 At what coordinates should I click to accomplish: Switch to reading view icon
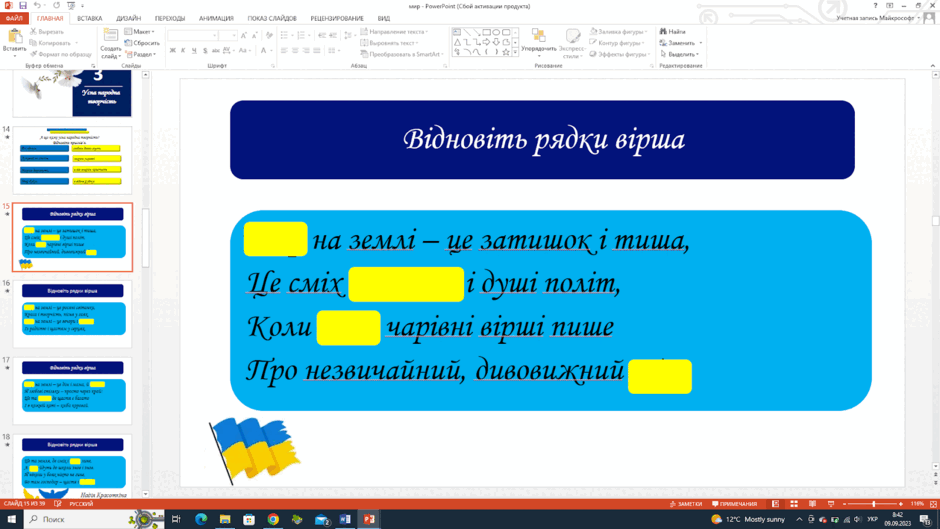tap(812, 504)
